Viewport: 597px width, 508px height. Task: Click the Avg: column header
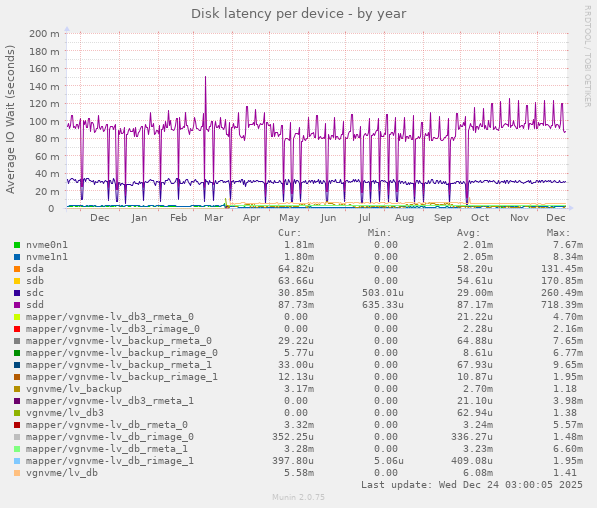point(469,233)
